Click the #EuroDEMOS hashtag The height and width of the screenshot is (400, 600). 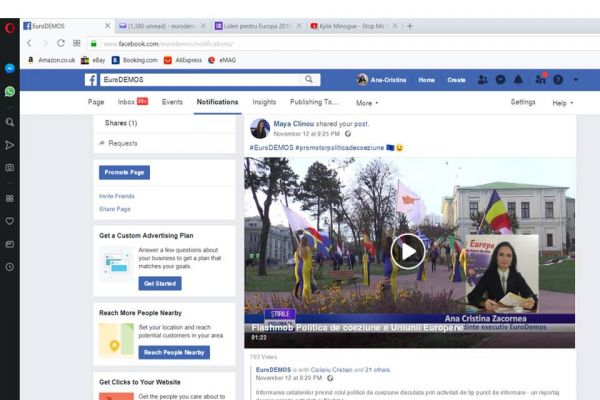(x=271, y=148)
